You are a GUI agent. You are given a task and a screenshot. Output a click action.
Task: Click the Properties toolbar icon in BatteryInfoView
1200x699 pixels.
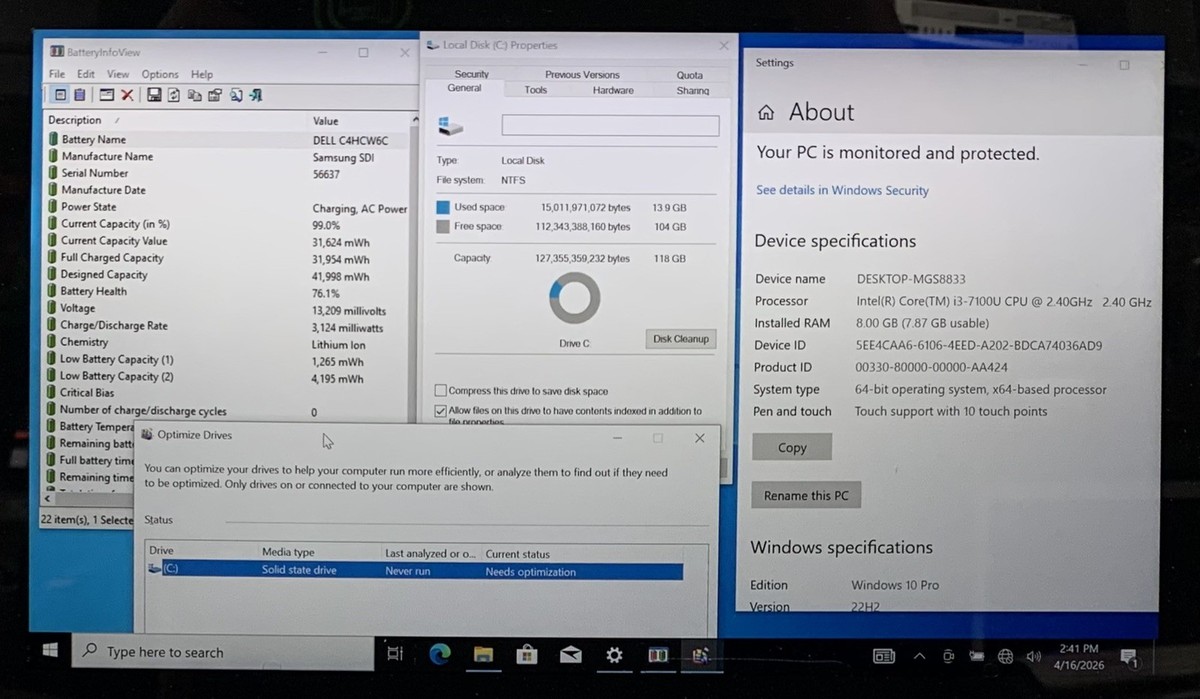(215, 95)
